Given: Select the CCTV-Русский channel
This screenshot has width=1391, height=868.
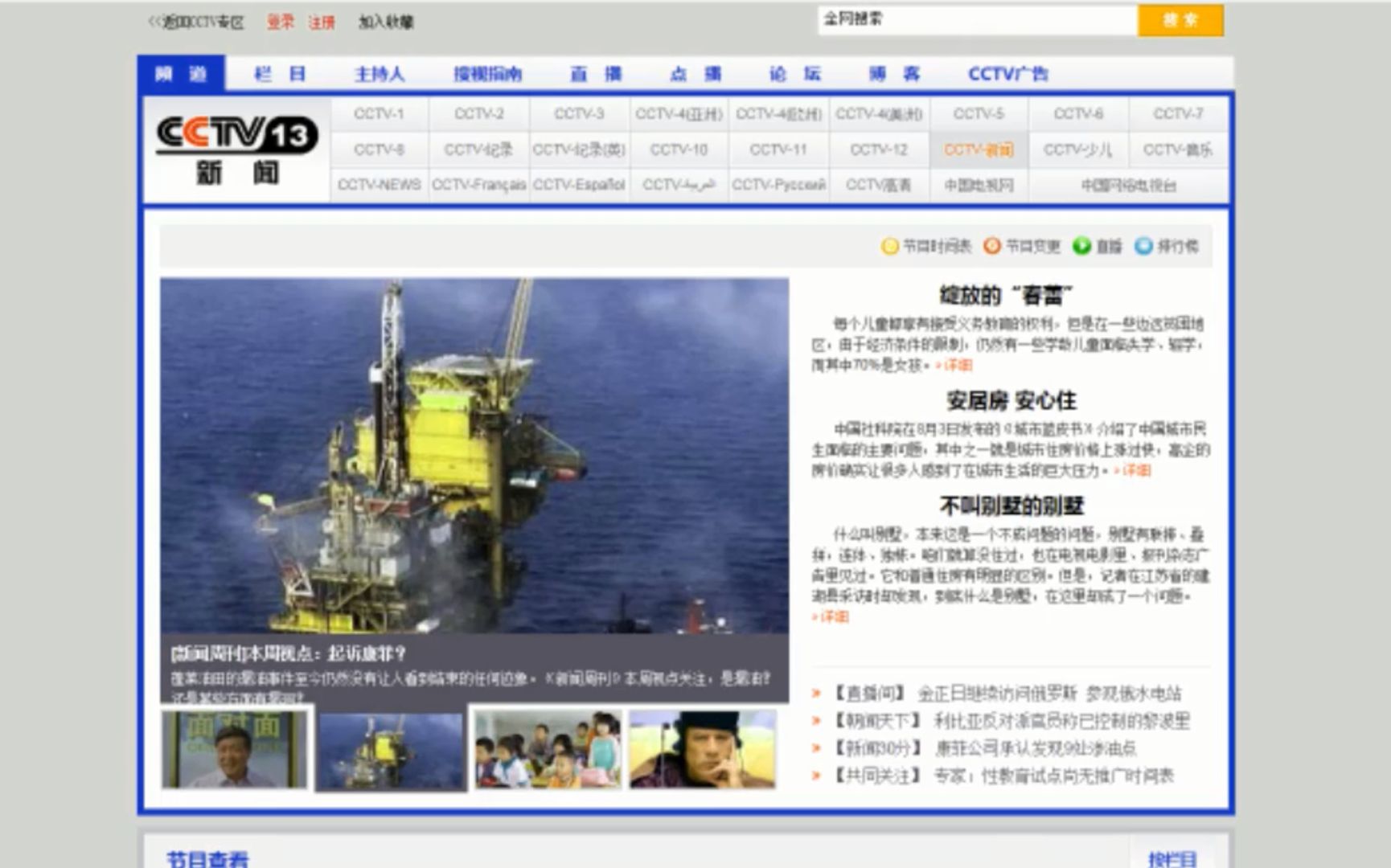Looking at the screenshot, I should coord(778,185).
